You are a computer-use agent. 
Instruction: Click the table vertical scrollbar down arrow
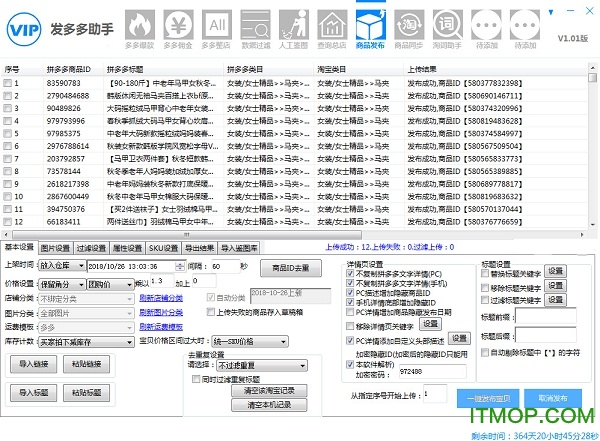click(x=592, y=224)
